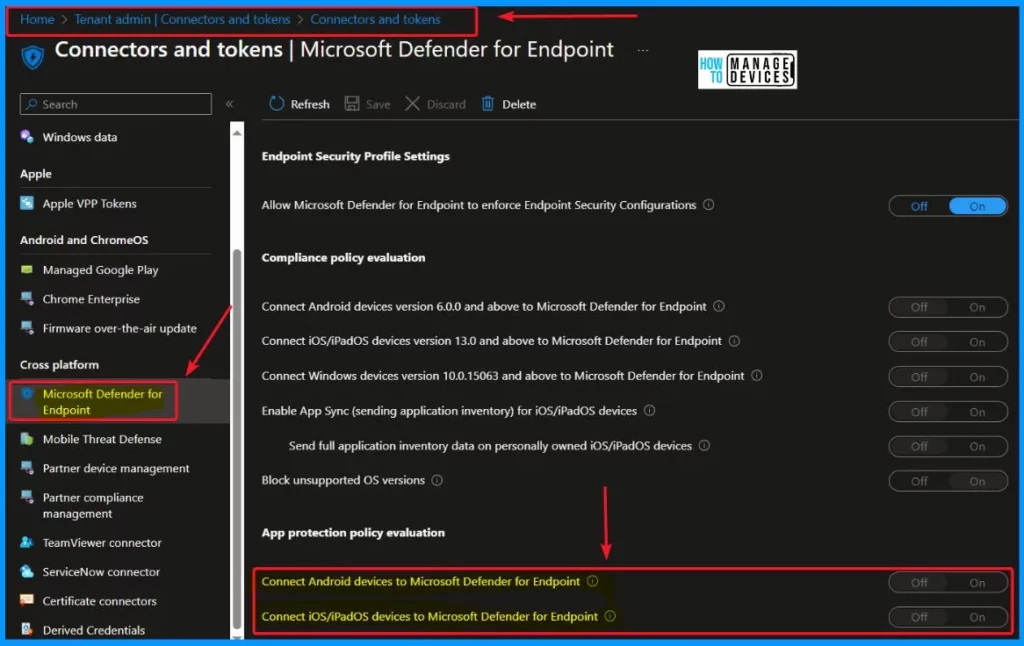The height and width of the screenshot is (646, 1024).
Task: Click info icon for app protection Android setting
Action: pyautogui.click(x=592, y=581)
